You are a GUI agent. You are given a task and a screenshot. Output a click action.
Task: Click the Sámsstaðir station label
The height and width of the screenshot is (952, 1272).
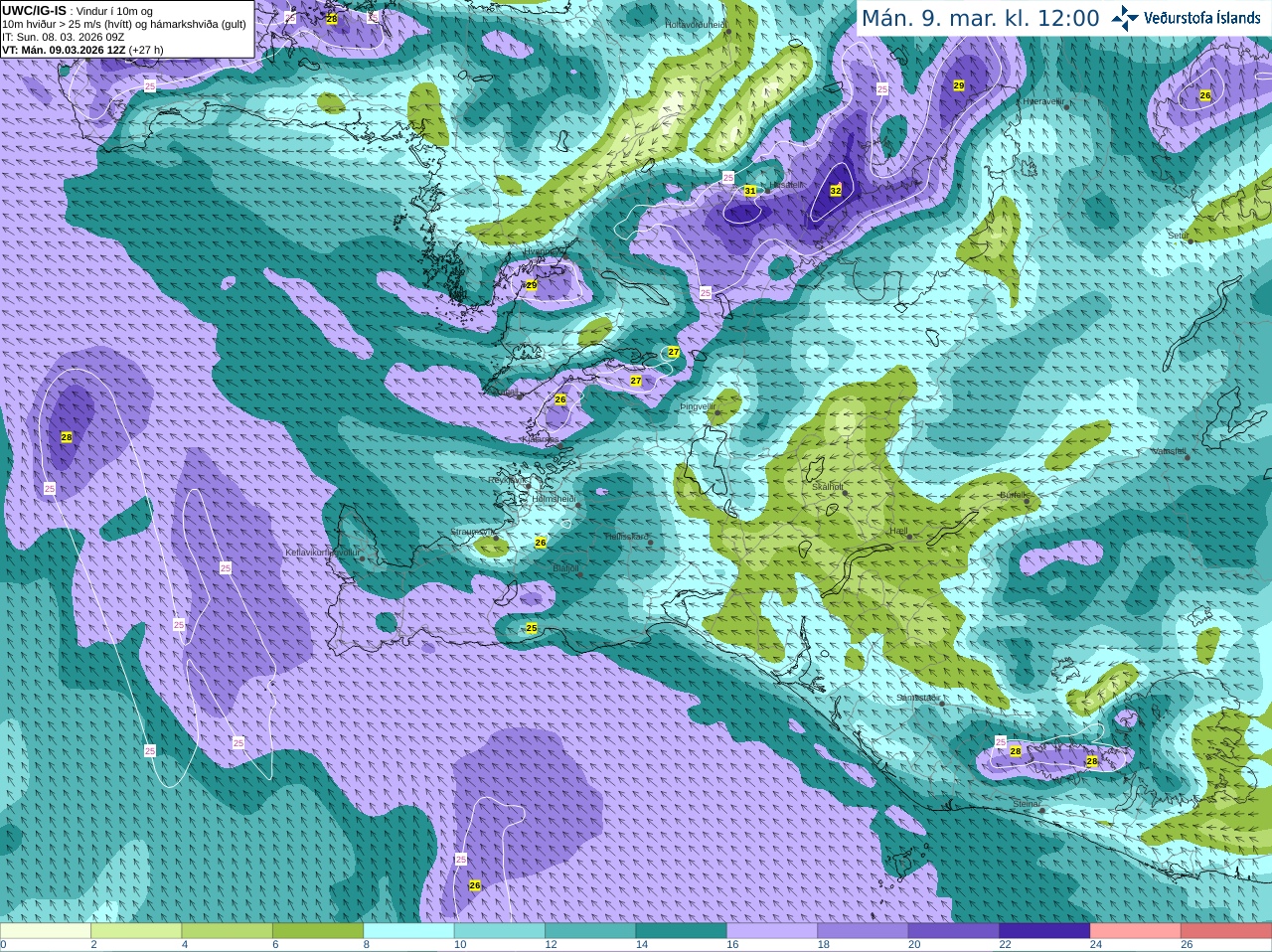917,698
